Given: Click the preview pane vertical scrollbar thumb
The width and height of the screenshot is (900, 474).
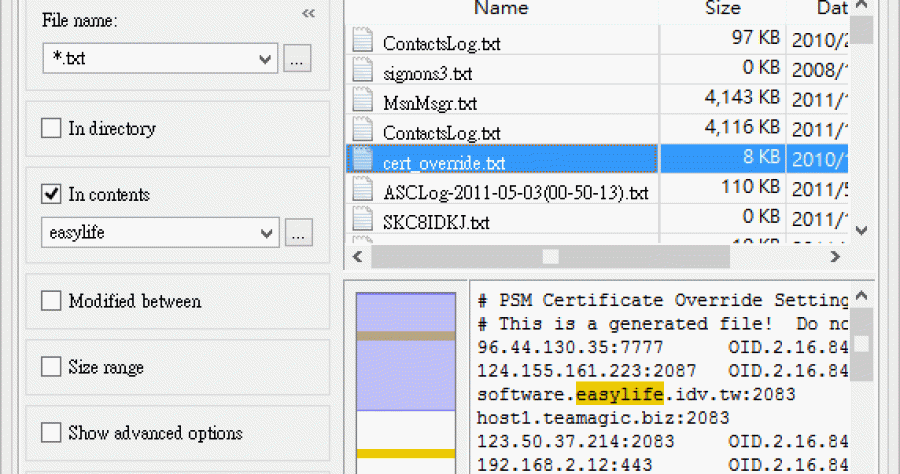Looking at the screenshot, I should [x=861, y=344].
